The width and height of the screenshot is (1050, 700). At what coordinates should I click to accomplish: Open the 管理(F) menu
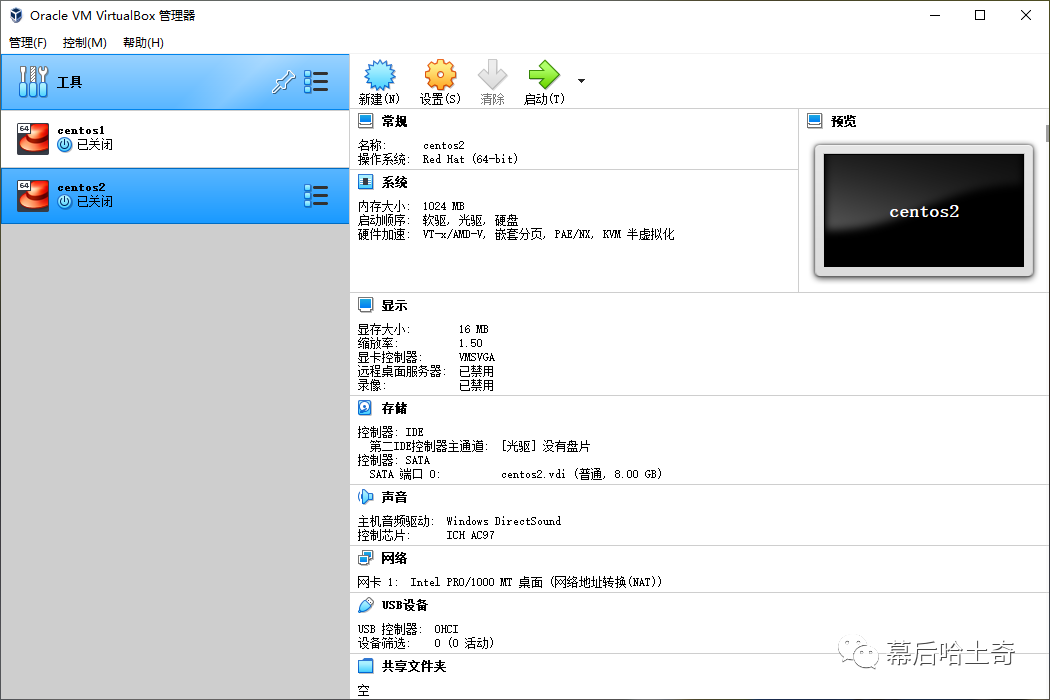tap(28, 43)
